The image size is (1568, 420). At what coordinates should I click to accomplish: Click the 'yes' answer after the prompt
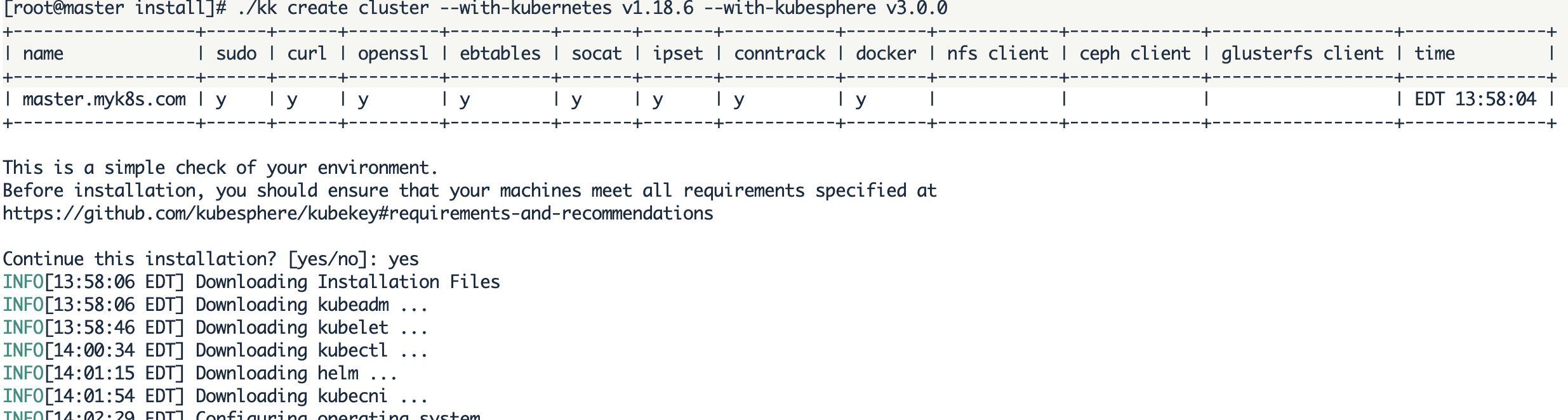[x=404, y=259]
